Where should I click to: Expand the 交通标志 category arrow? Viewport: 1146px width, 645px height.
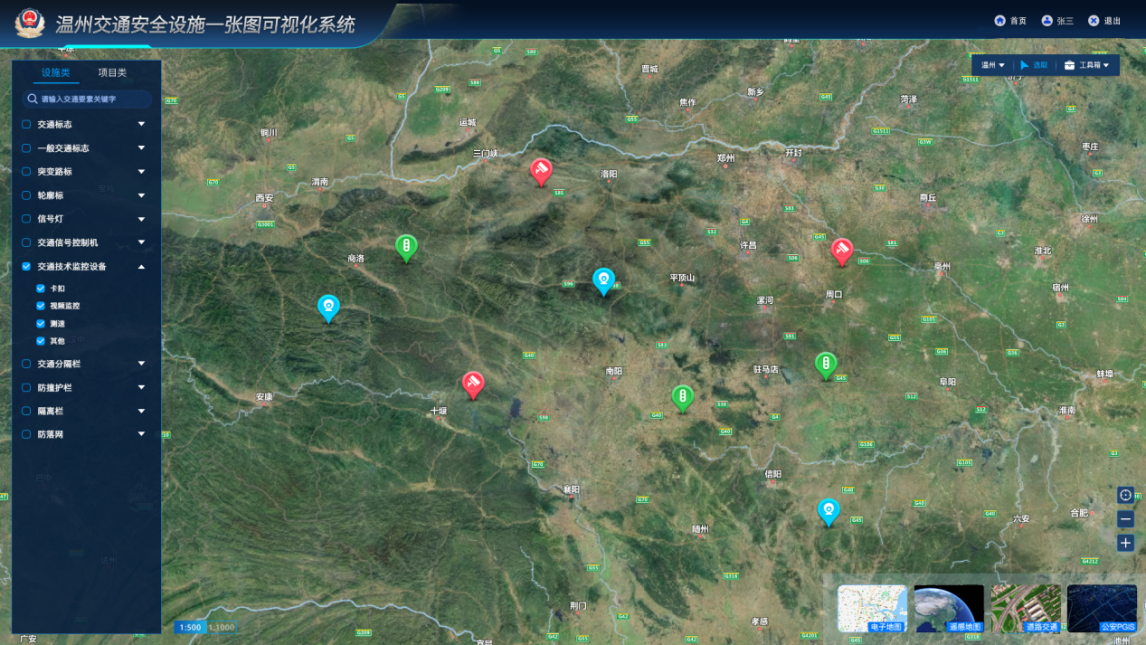pyautogui.click(x=141, y=124)
